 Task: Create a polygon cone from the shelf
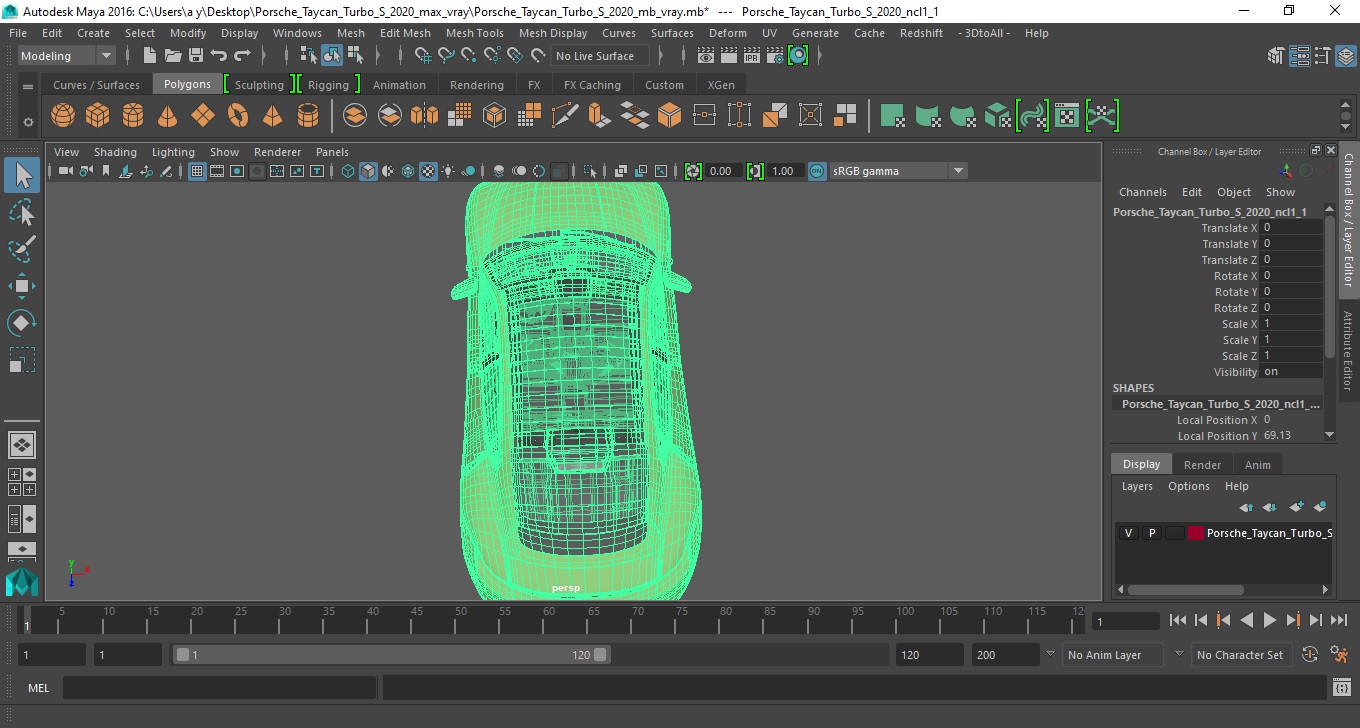(168, 116)
